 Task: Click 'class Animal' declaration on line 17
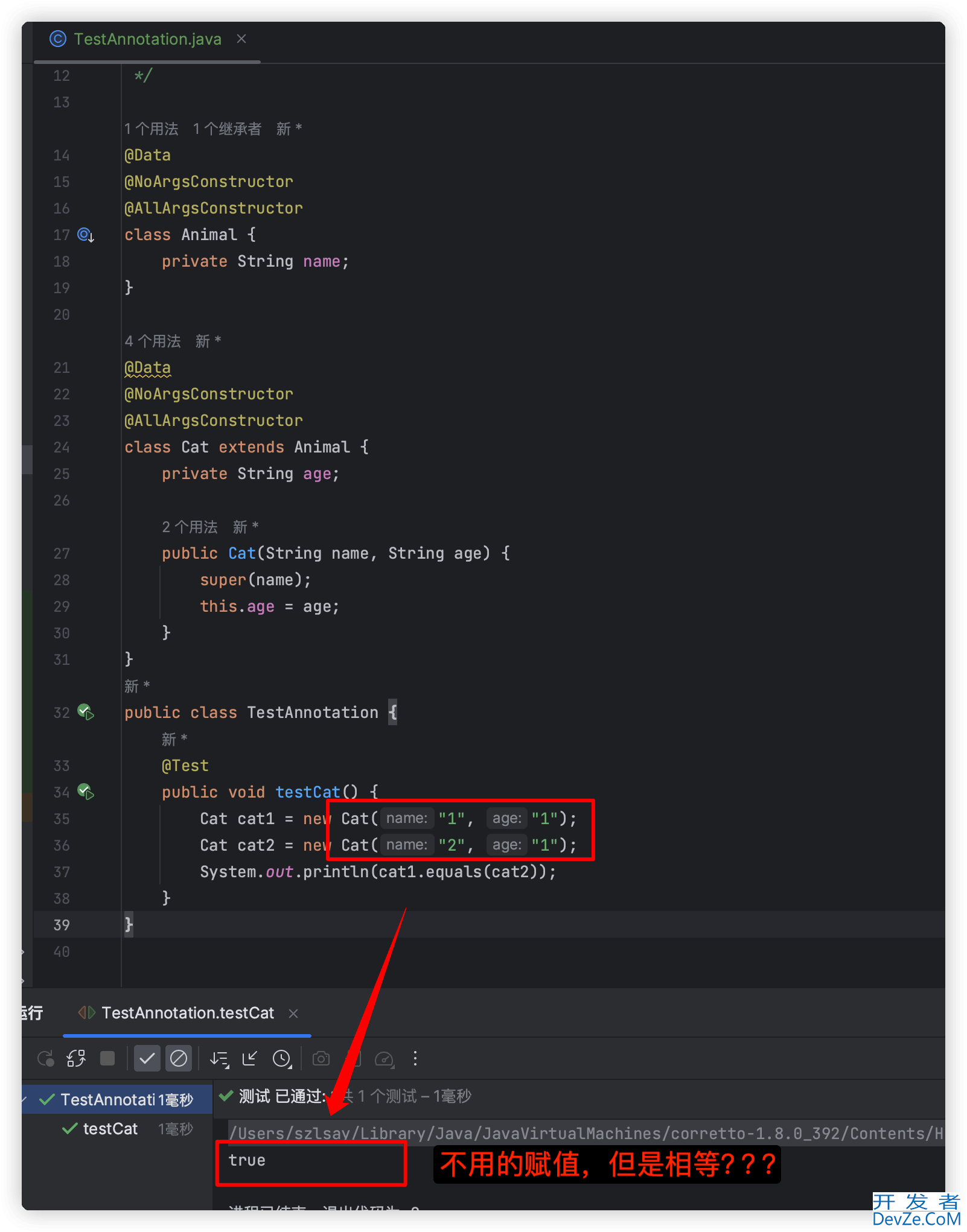[x=181, y=235]
